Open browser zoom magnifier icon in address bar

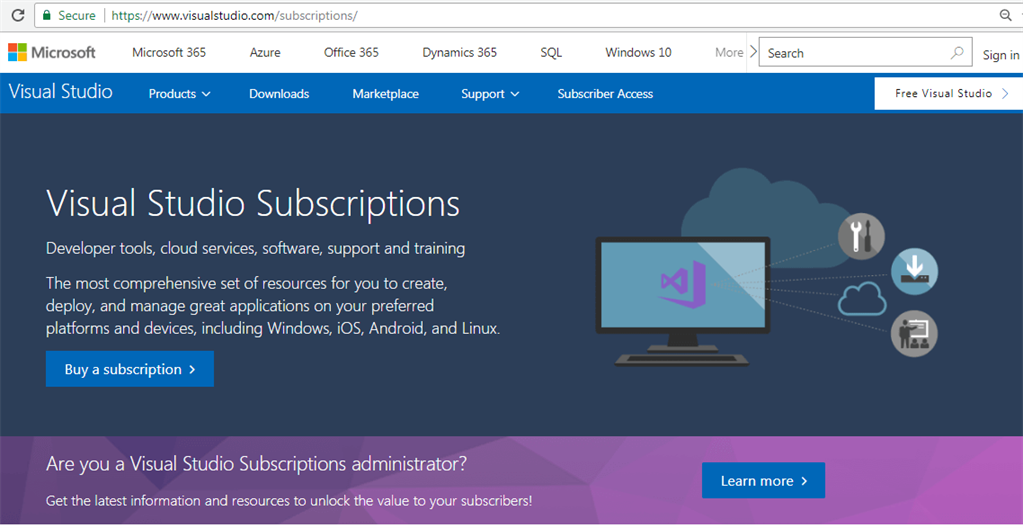click(1005, 15)
